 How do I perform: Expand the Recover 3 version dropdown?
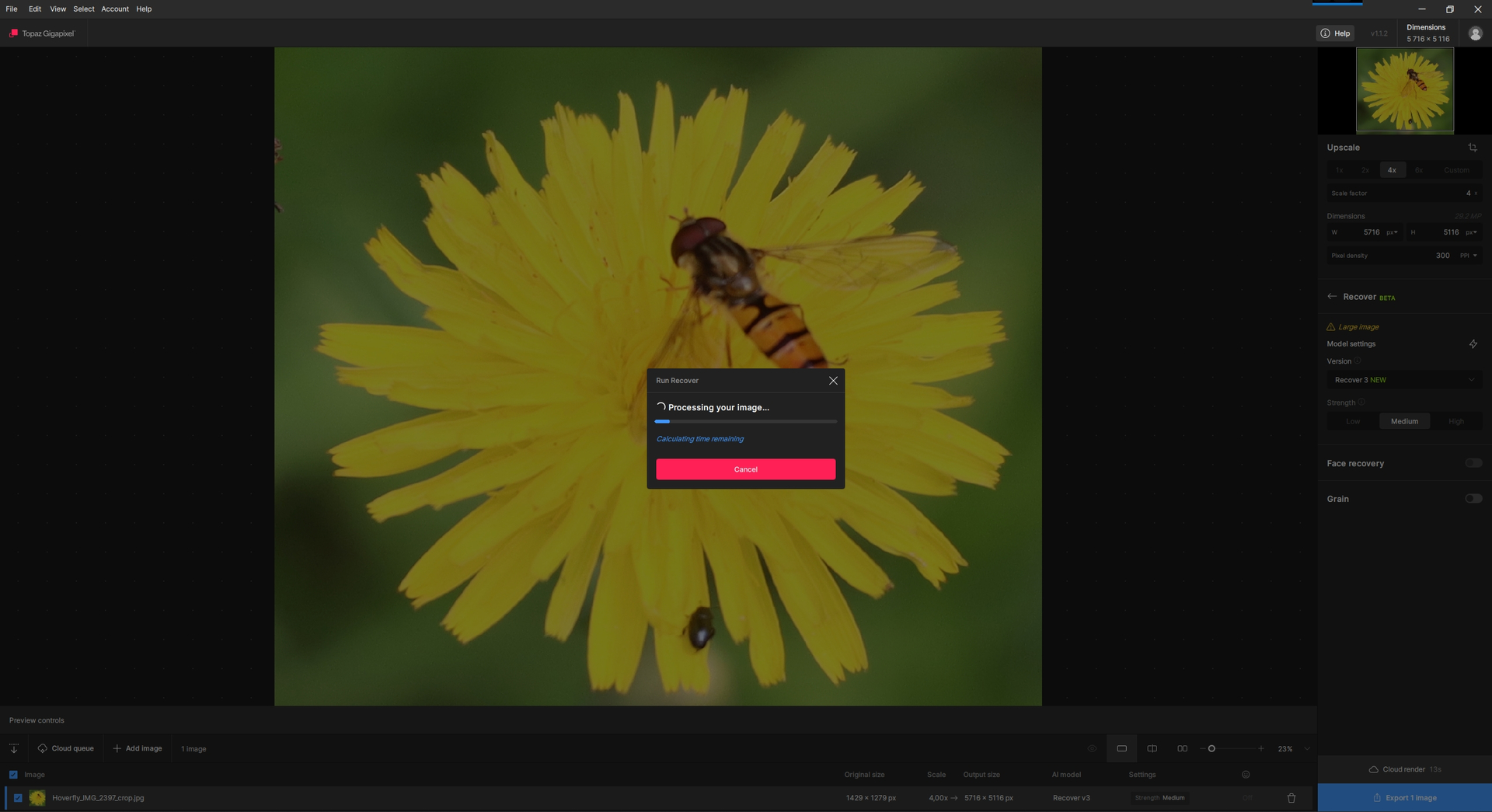[x=1404, y=380]
